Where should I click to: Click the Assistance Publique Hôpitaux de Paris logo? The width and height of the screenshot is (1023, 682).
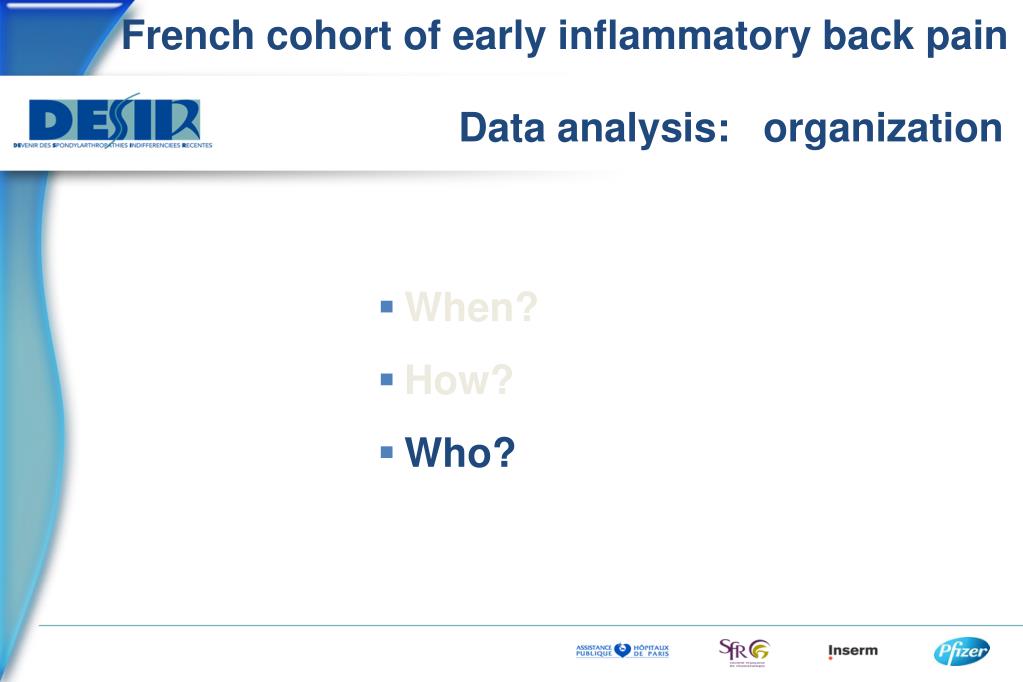(622, 651)
